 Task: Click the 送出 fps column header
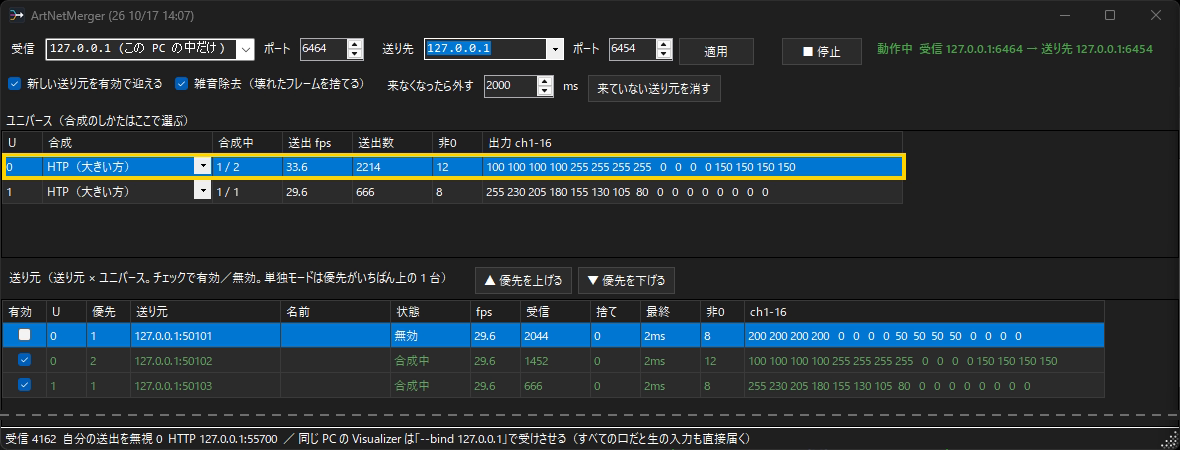coord(316,142)
